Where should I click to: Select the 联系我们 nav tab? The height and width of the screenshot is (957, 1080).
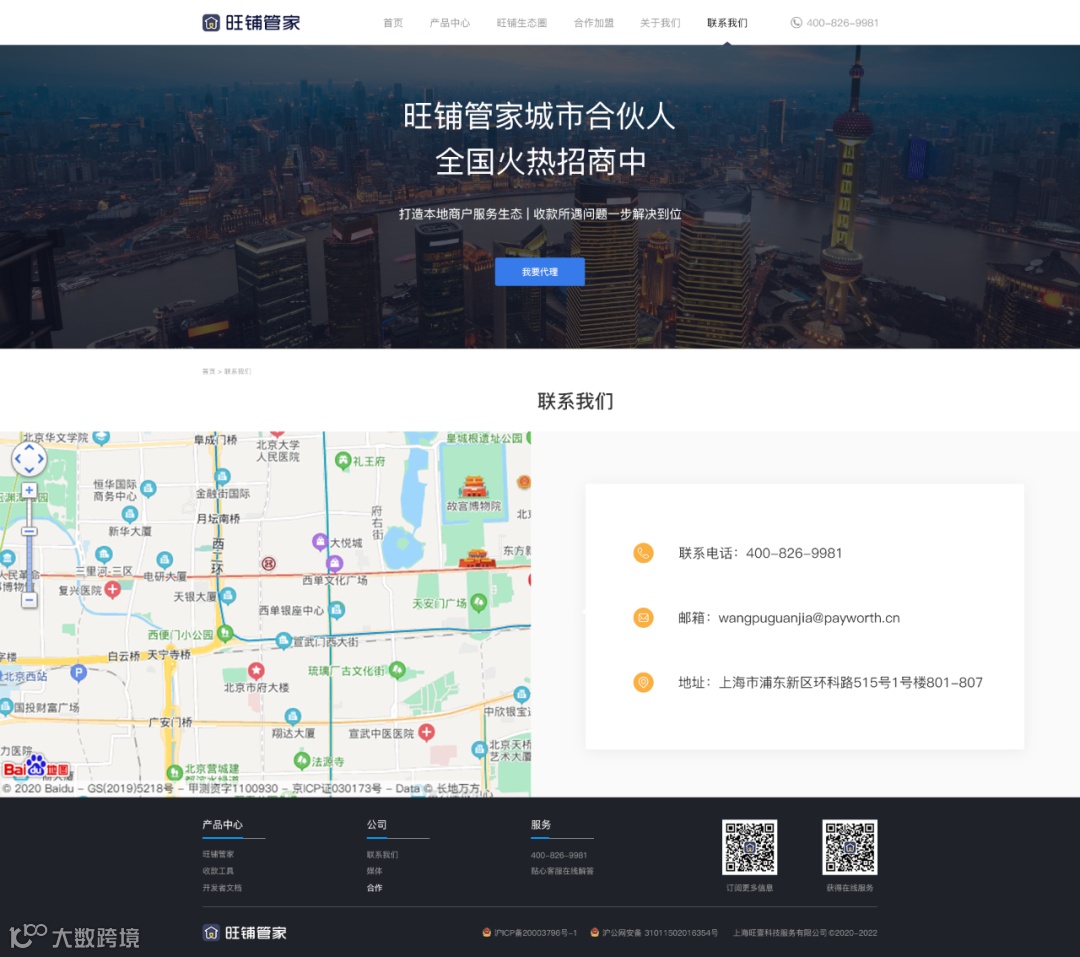[727, 23]
